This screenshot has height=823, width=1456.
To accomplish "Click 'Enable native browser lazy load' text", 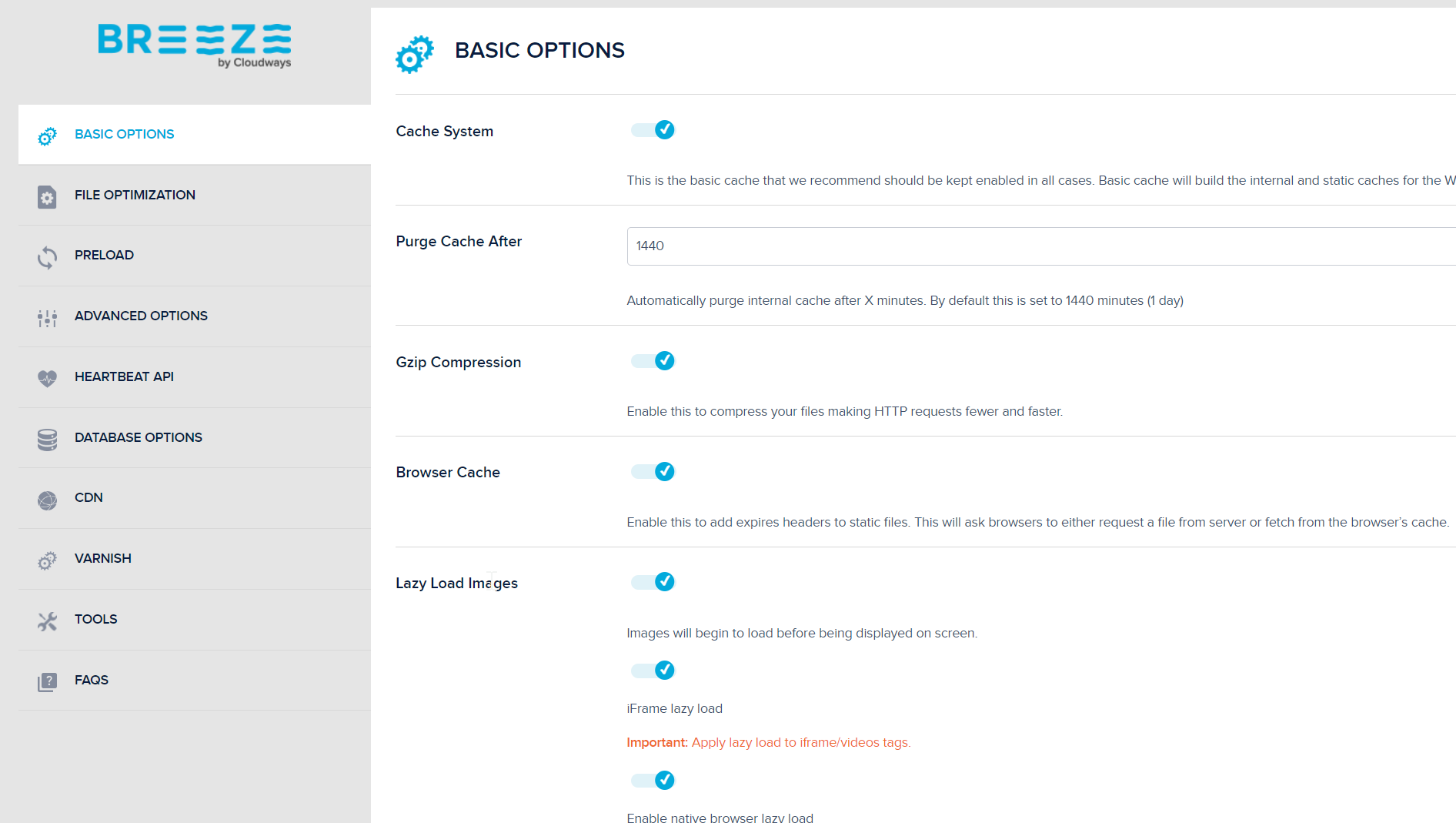I will coord(720,818).
